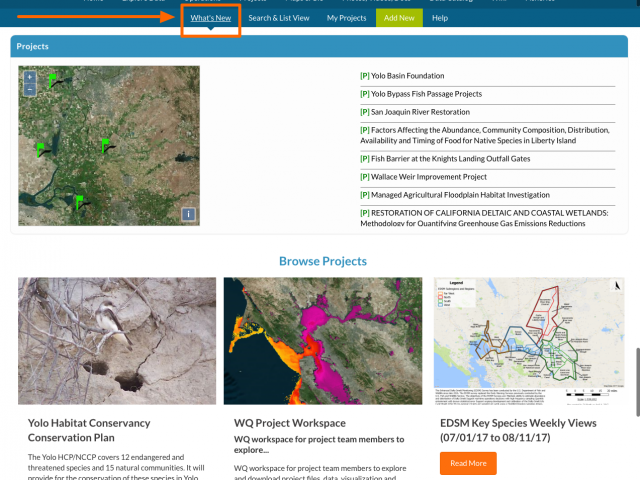This screenshot has width=640, height=480.
Task: Select the green flag nearest the zoom buttons
Action: pos(53,80)
